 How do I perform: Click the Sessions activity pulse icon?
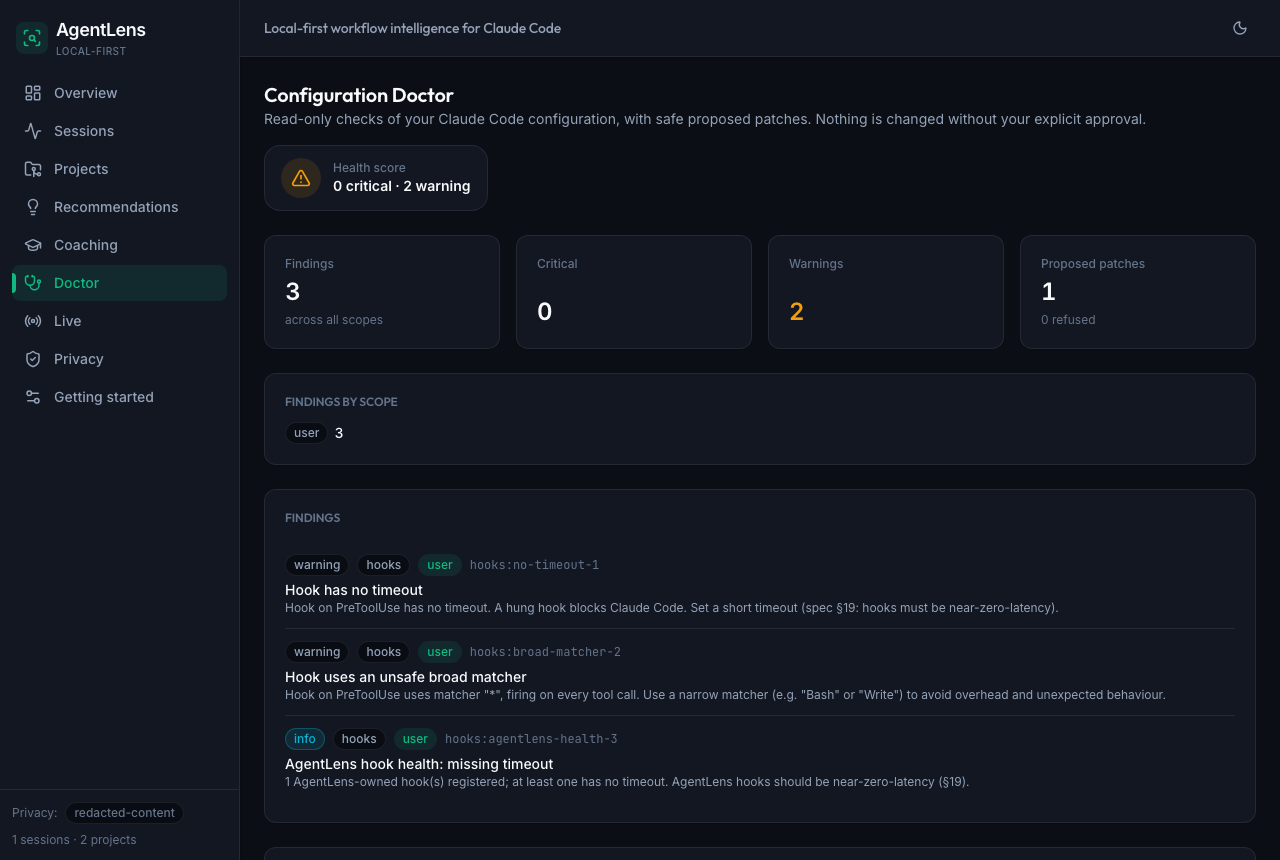pyautogui.click(x=33, y=131)
